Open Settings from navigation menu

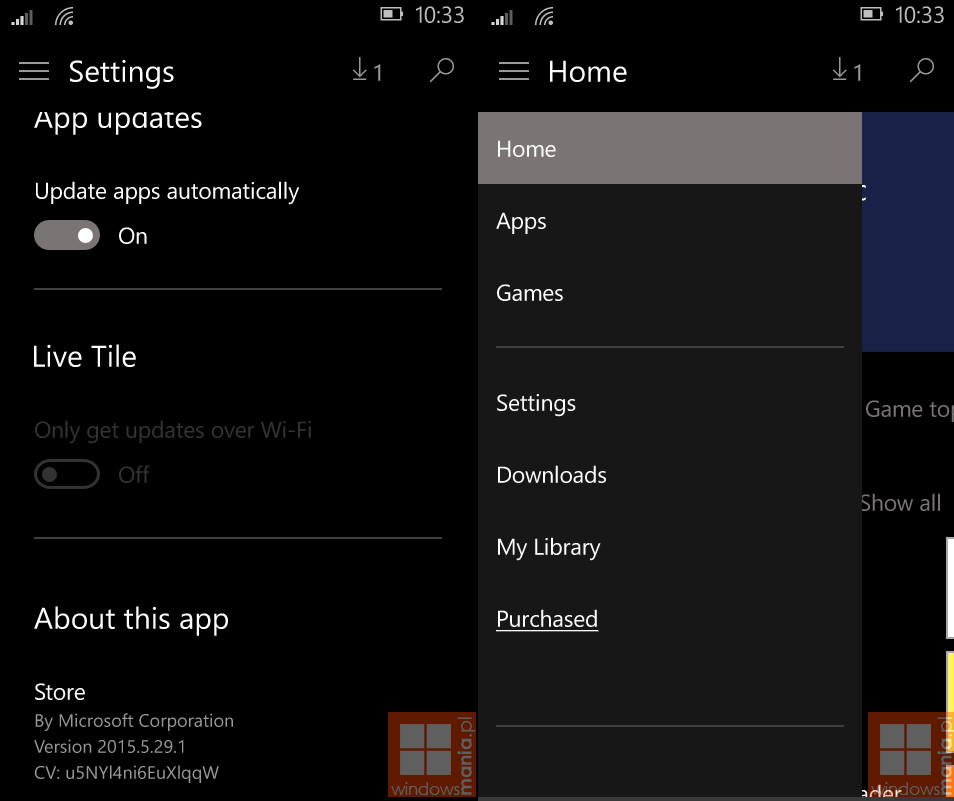pos(670,403)
